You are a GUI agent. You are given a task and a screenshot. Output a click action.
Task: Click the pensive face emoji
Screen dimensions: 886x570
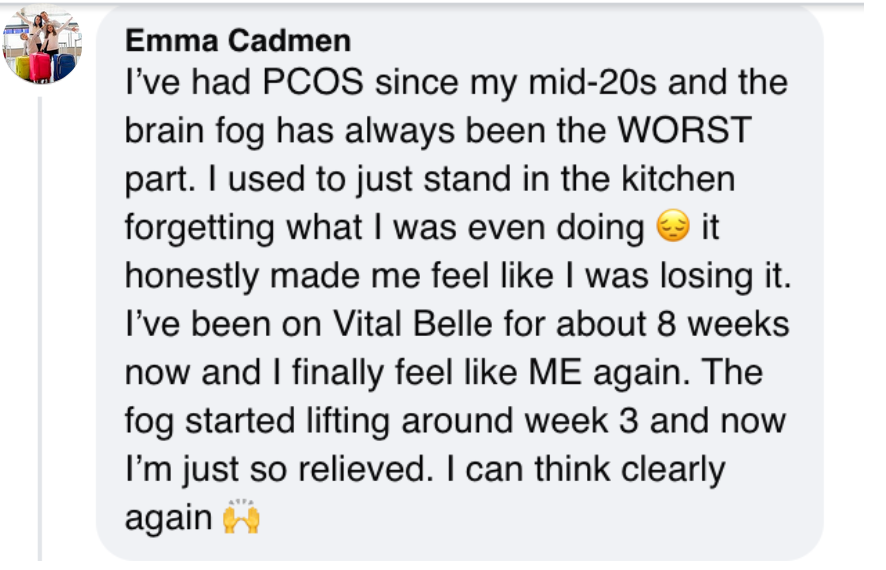tap(673, 226)
